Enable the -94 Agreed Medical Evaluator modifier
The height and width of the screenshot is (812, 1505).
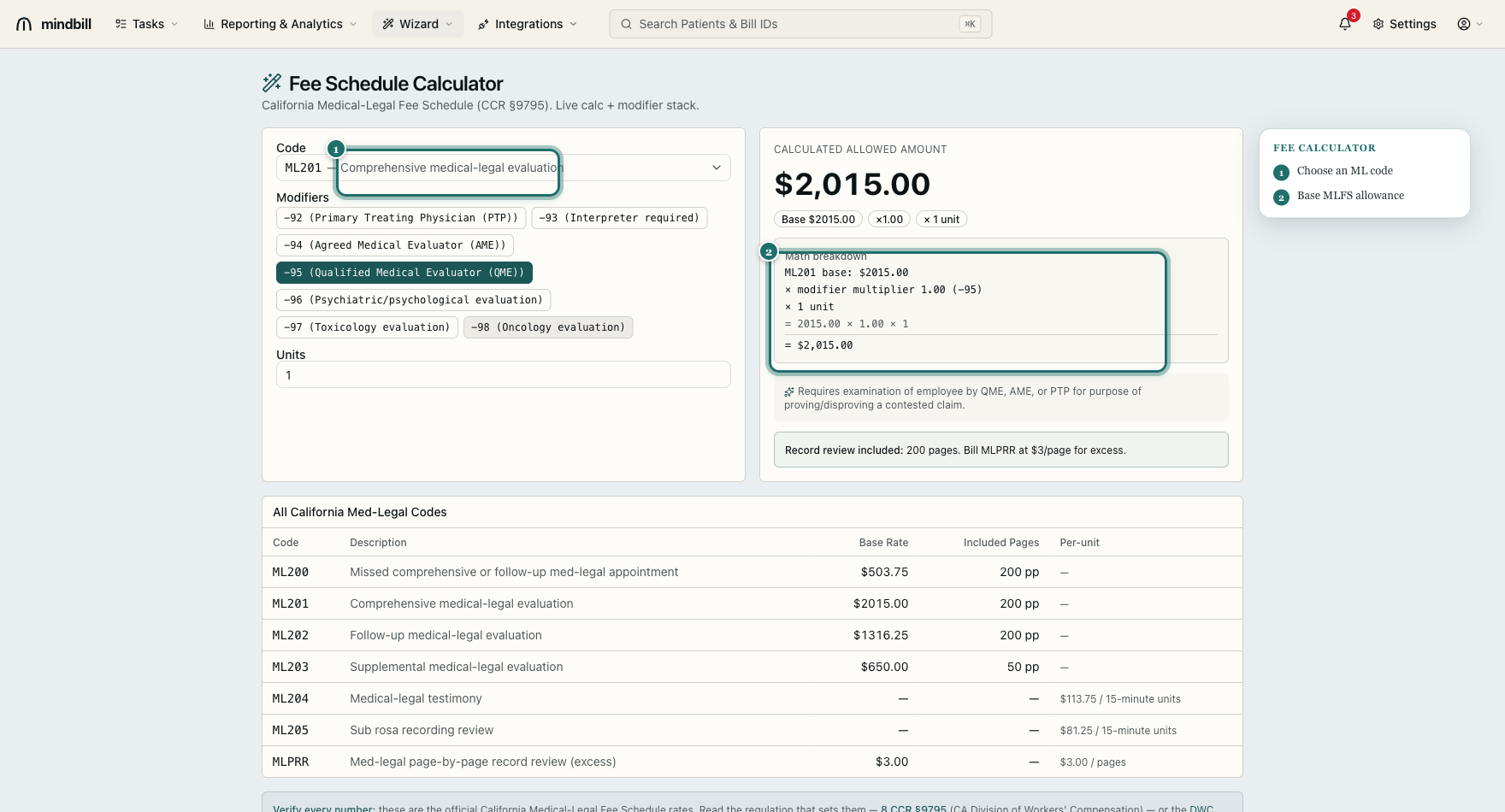coord(394,245)
